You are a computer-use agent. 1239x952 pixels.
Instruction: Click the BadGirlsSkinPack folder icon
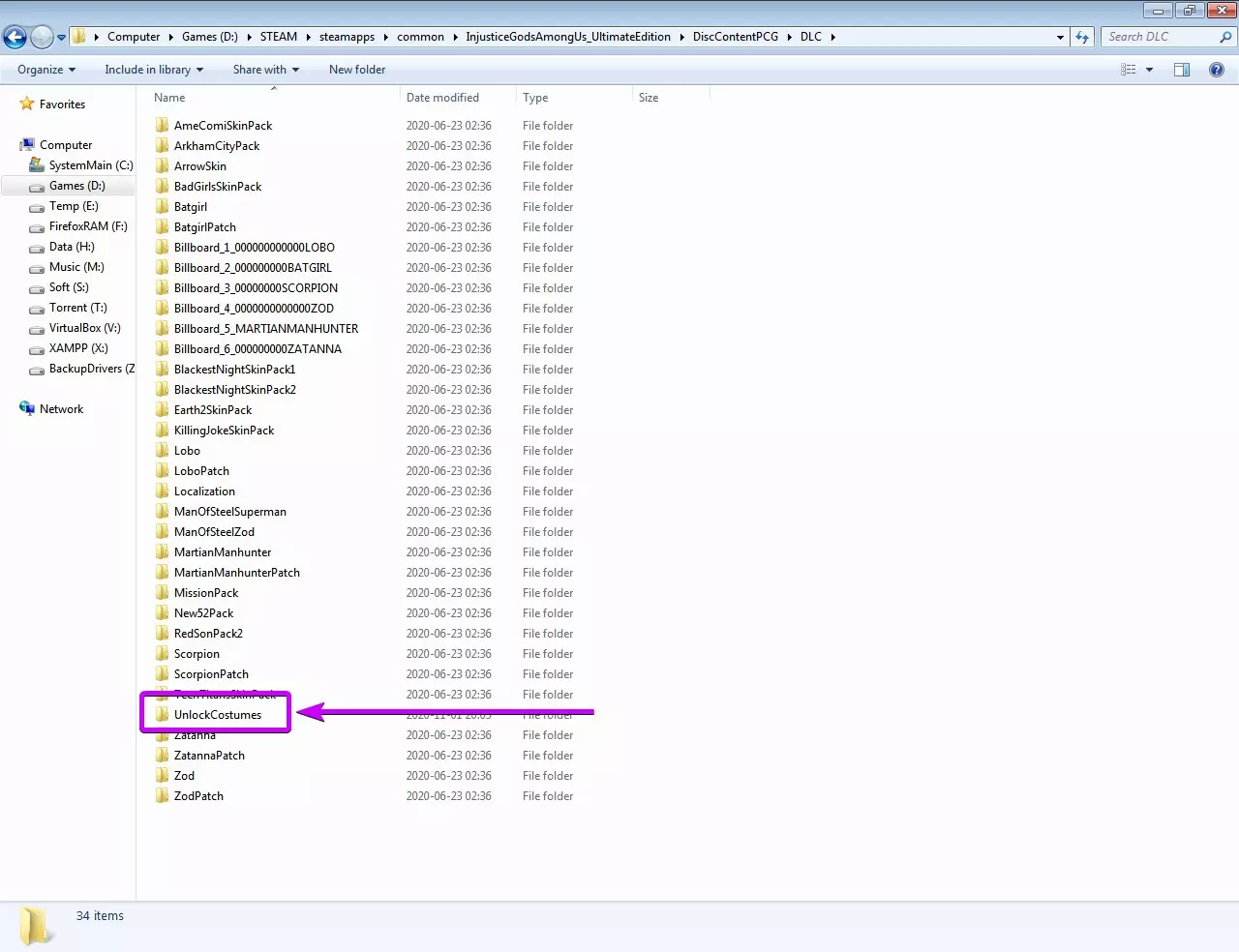(162, 187)
